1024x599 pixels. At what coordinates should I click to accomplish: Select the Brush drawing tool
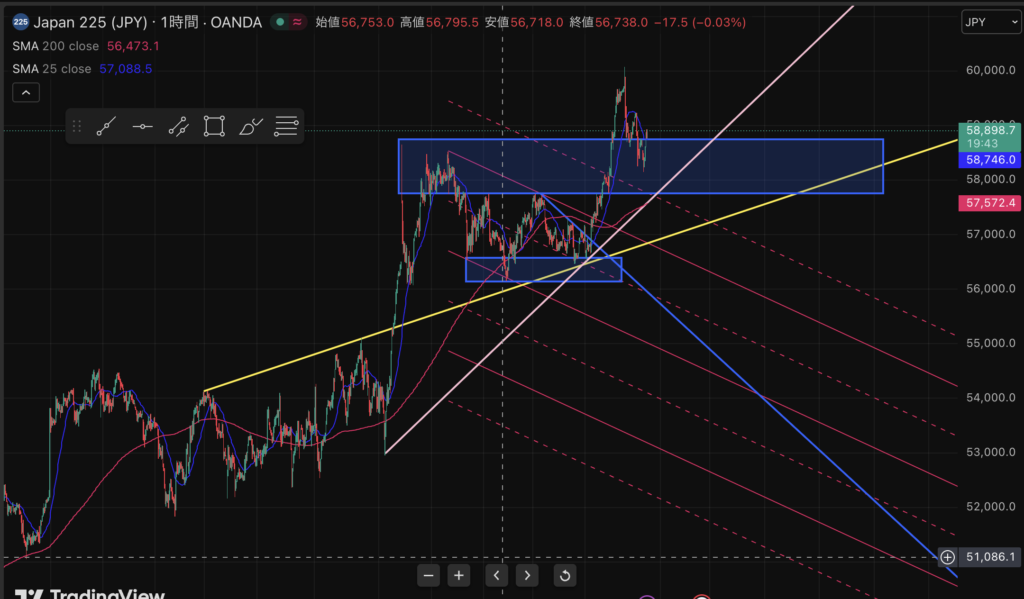click(250, 126)
